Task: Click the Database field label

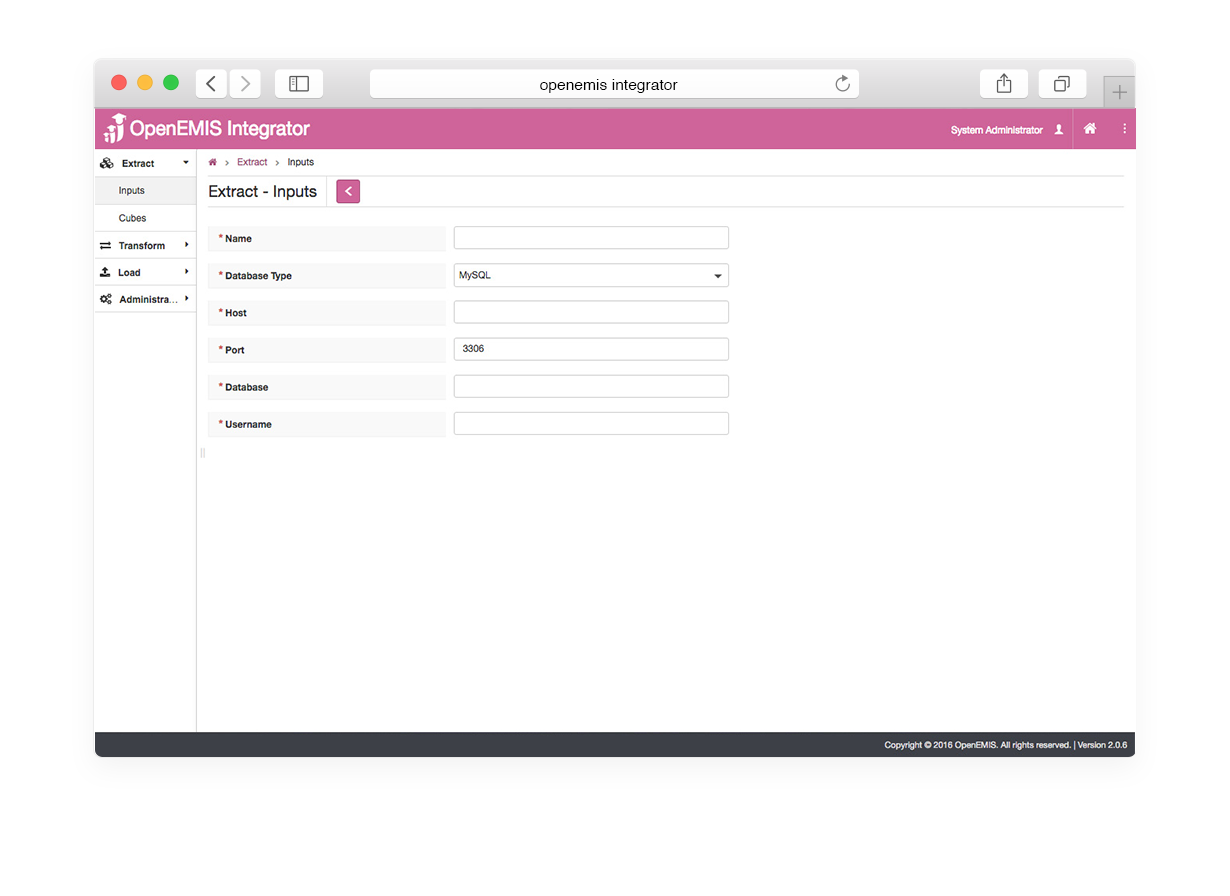Action: [x=246, y=387]
